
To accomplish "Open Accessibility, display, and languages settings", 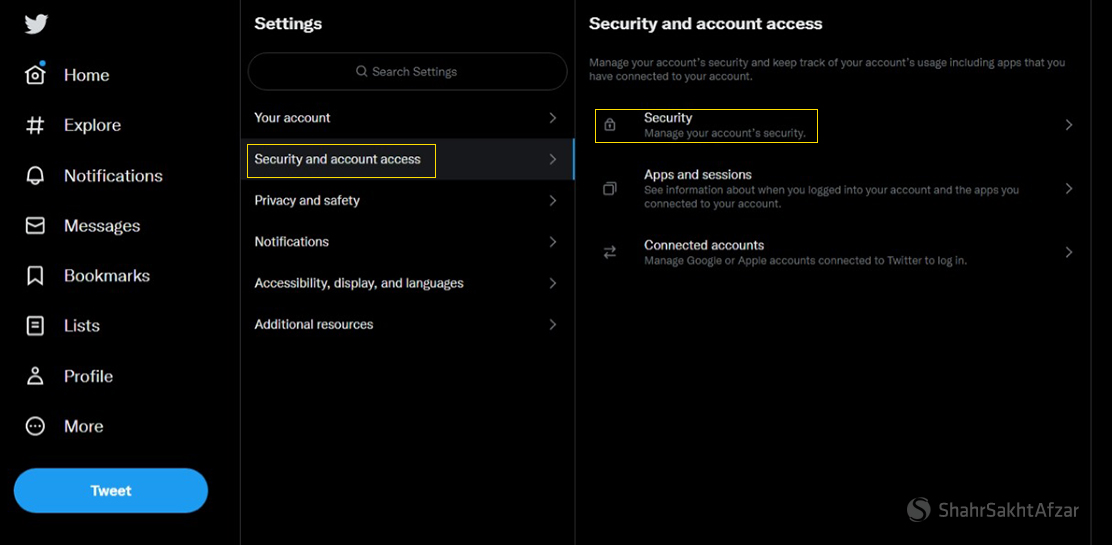I will point(359,283).
